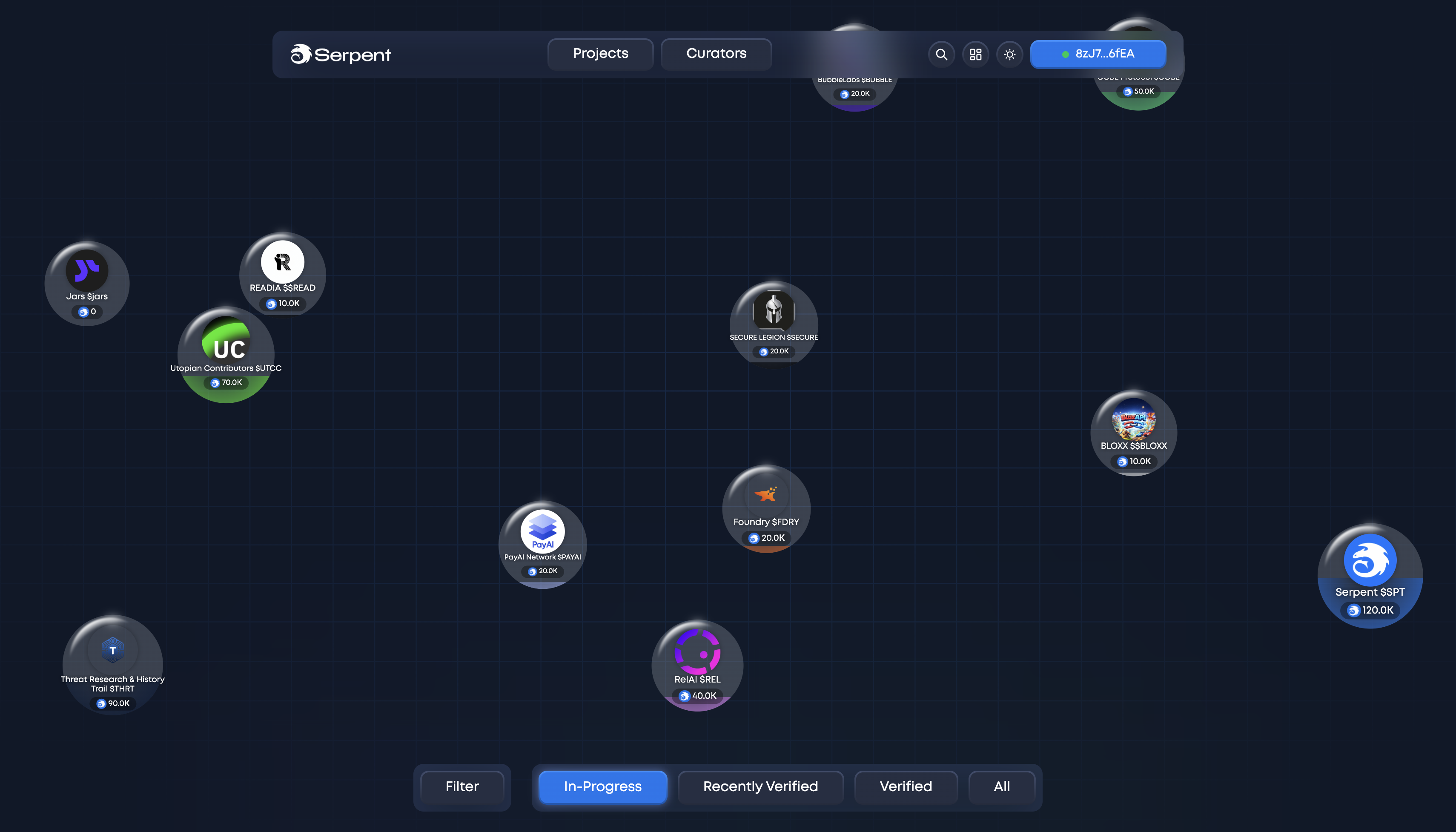Switch to Curators tab
The height and width of the screenshot is (832, 1456).
point(716,54)
